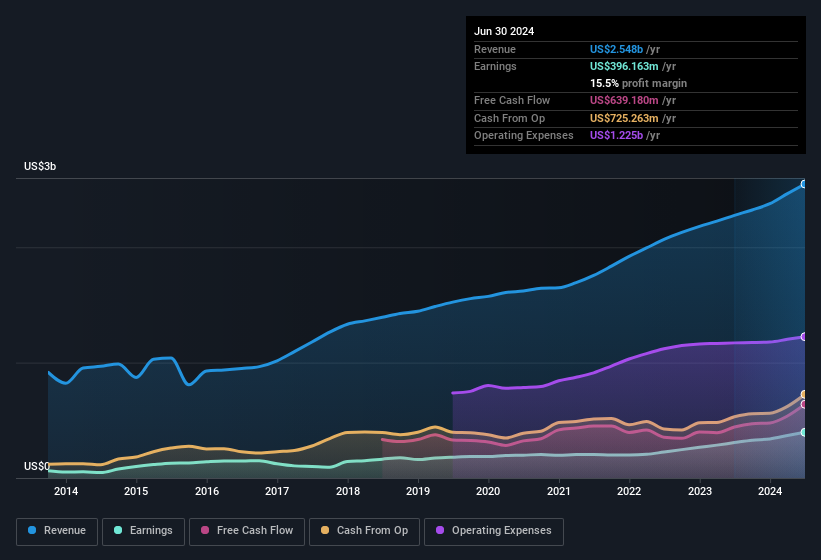821x560 pixels.
Task: Click the US$0 y-axis label
Action: (x=37, y=466)
